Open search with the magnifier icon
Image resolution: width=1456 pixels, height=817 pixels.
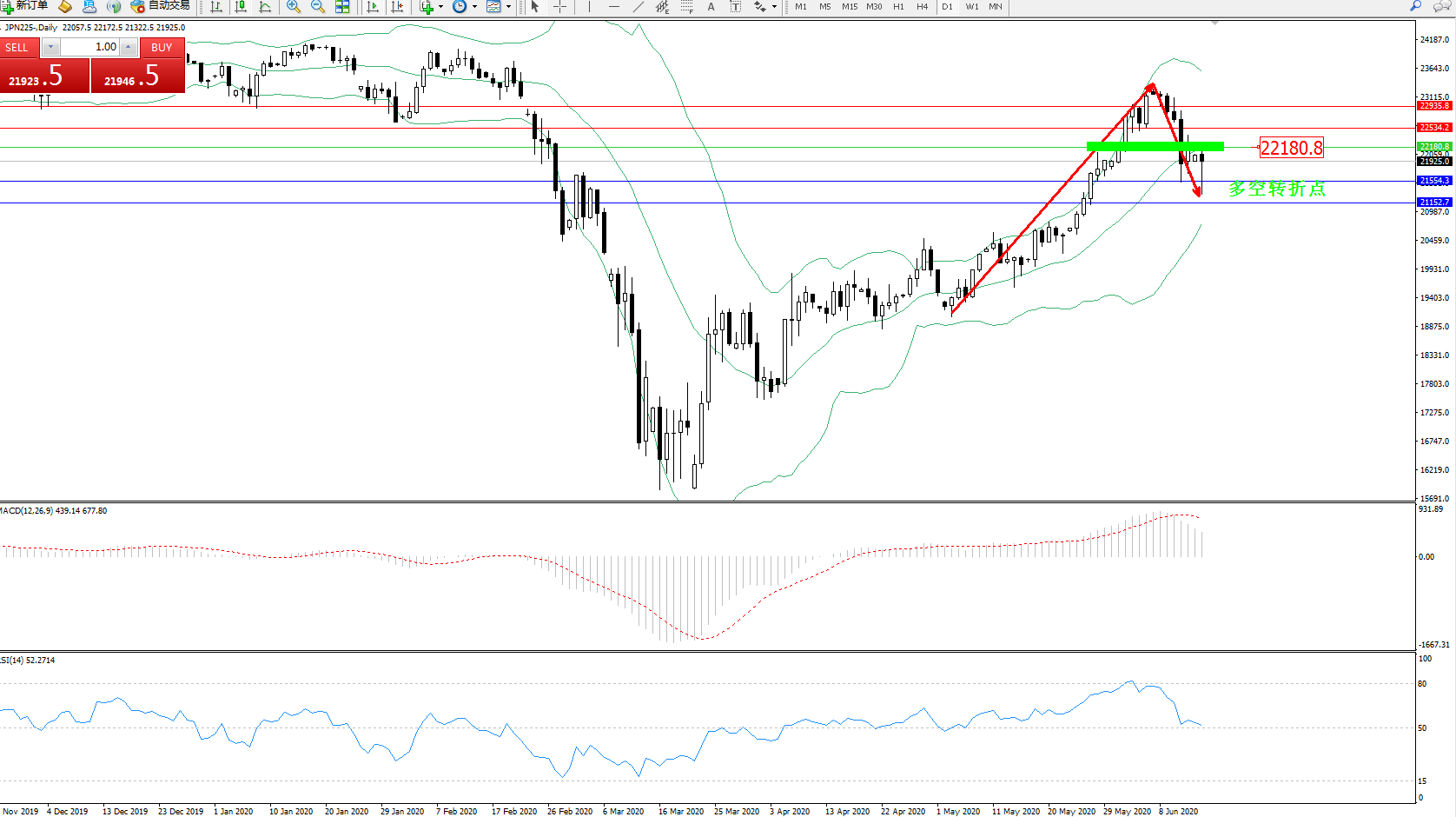click(1415, 6)
